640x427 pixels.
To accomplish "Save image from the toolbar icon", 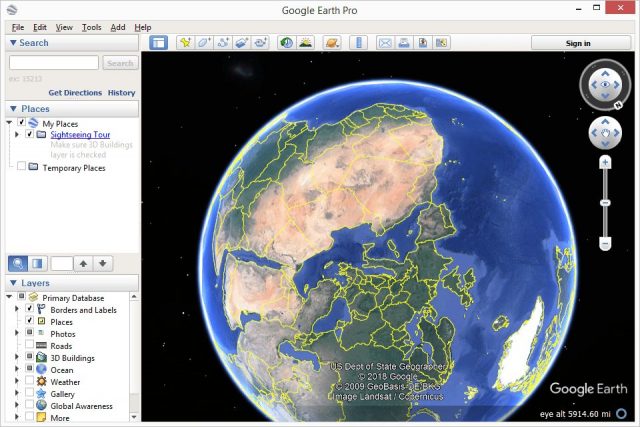I will pyautogui.click(x=422, y=43).
